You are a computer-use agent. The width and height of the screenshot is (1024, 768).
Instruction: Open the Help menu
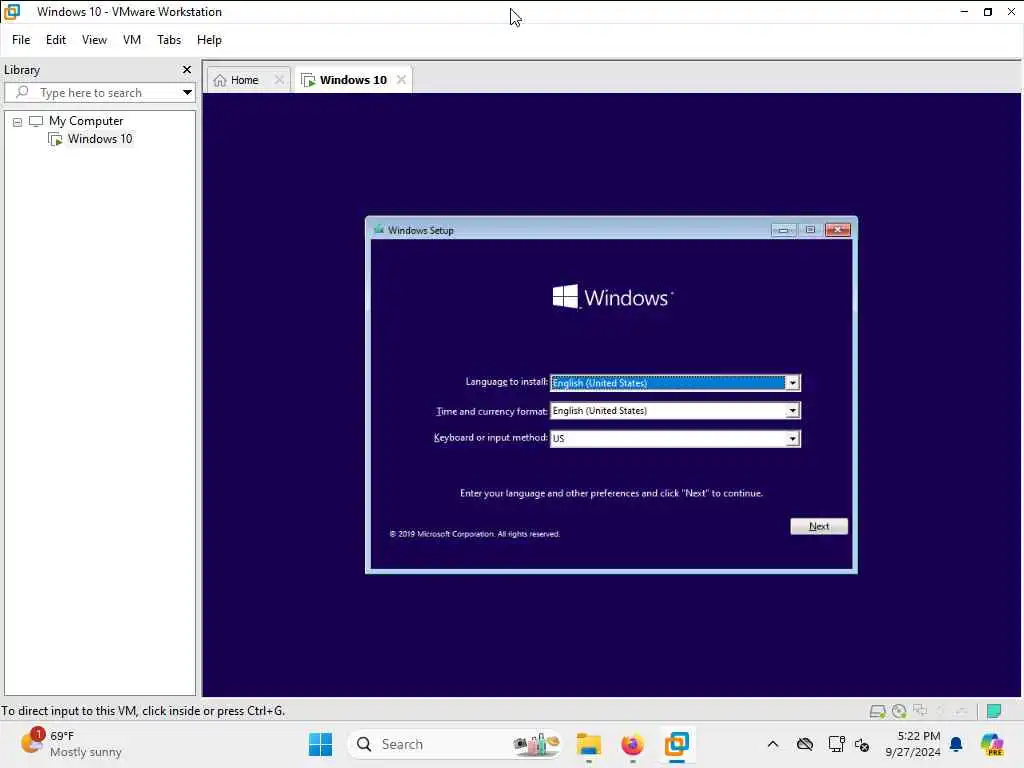point(209,40)
